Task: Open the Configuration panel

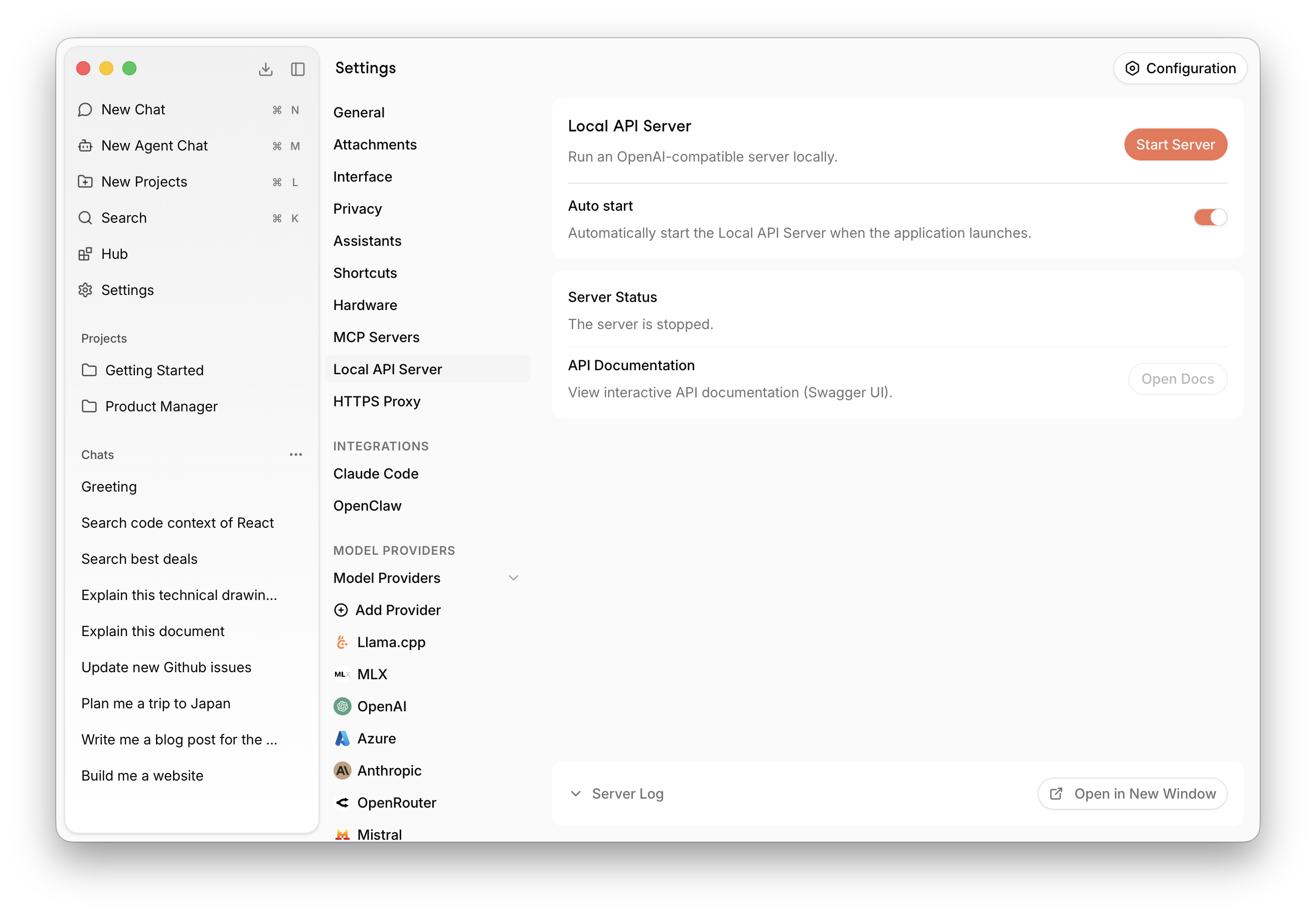Action: (x=1180, y=68)
